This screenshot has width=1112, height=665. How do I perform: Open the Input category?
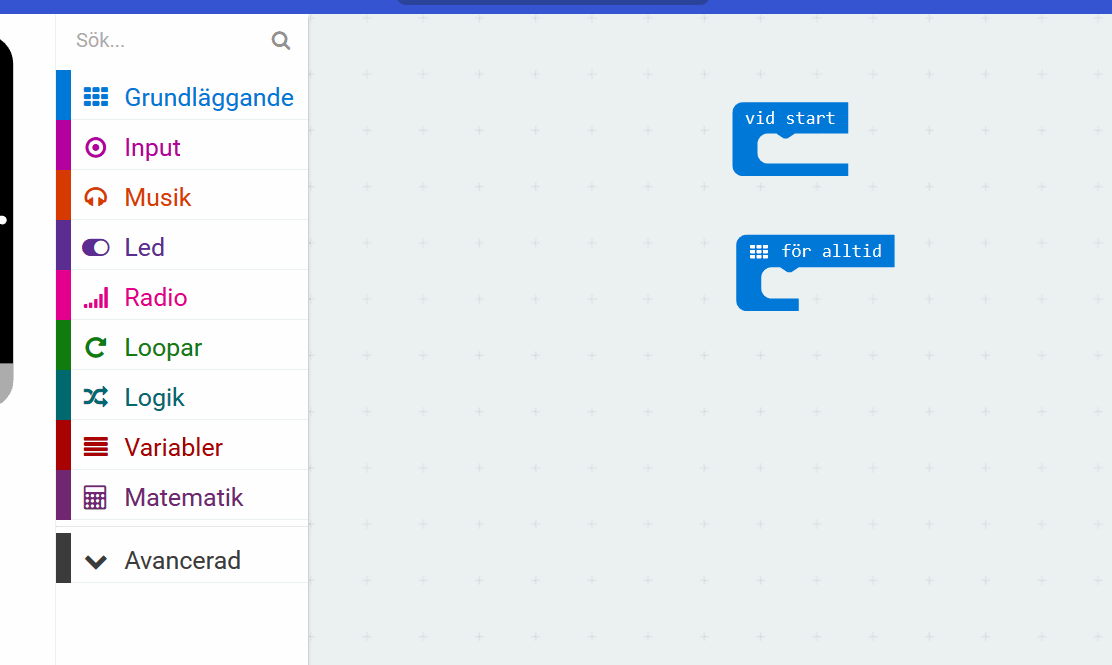[x=182, y=146]
